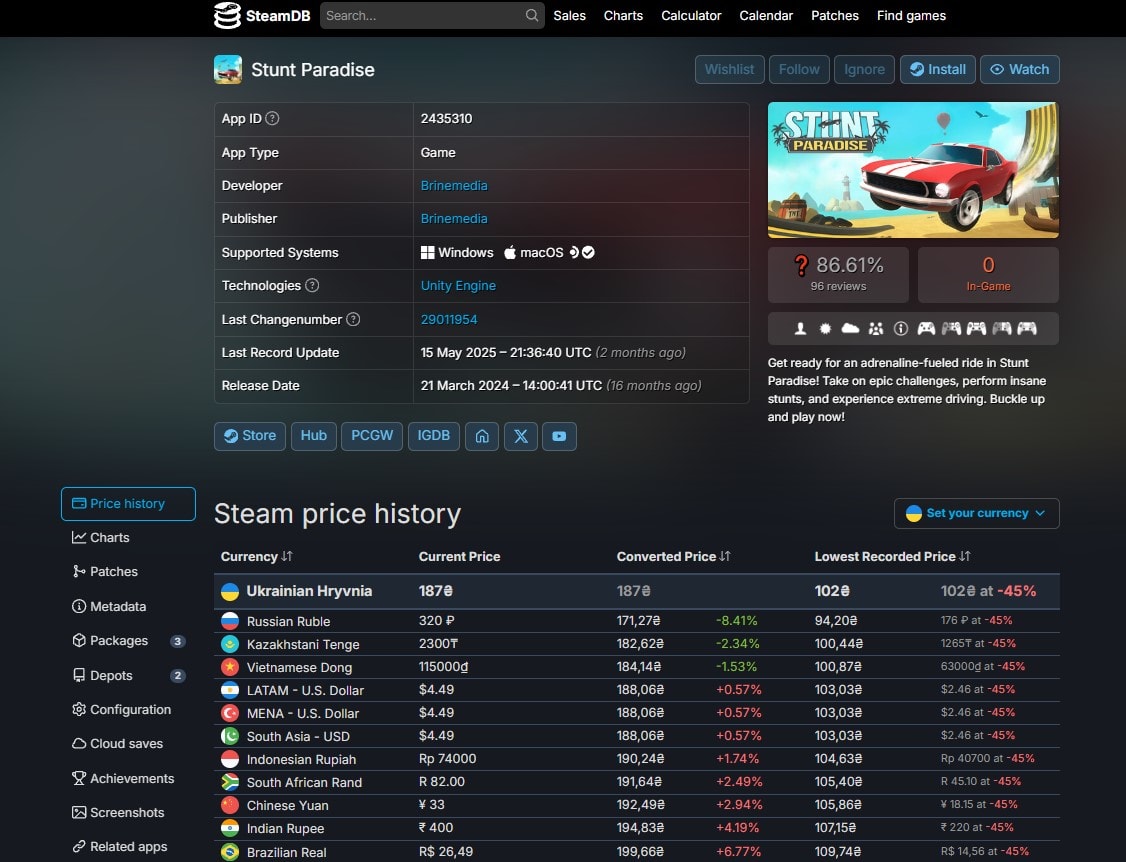
Task: Open the YouTube link icon
Action: click(x=559, y=436)
